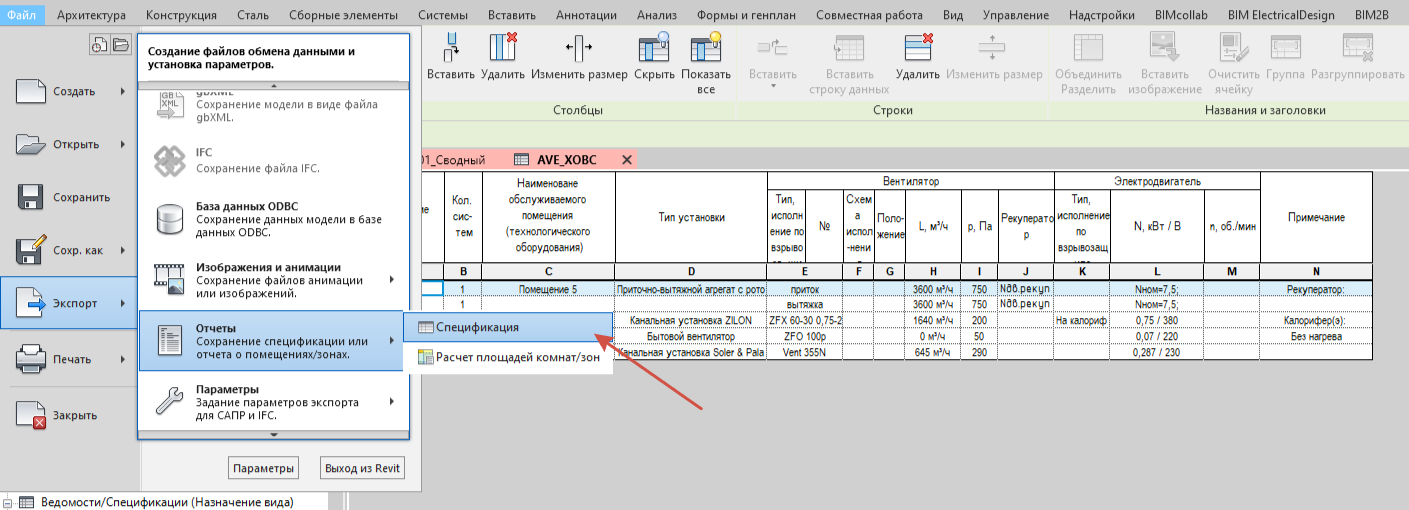Screen dimensions: 1409x510
Task: Click the Сохранить floppy disk icon
Action: pyautogui.click(x=29, y=197)
